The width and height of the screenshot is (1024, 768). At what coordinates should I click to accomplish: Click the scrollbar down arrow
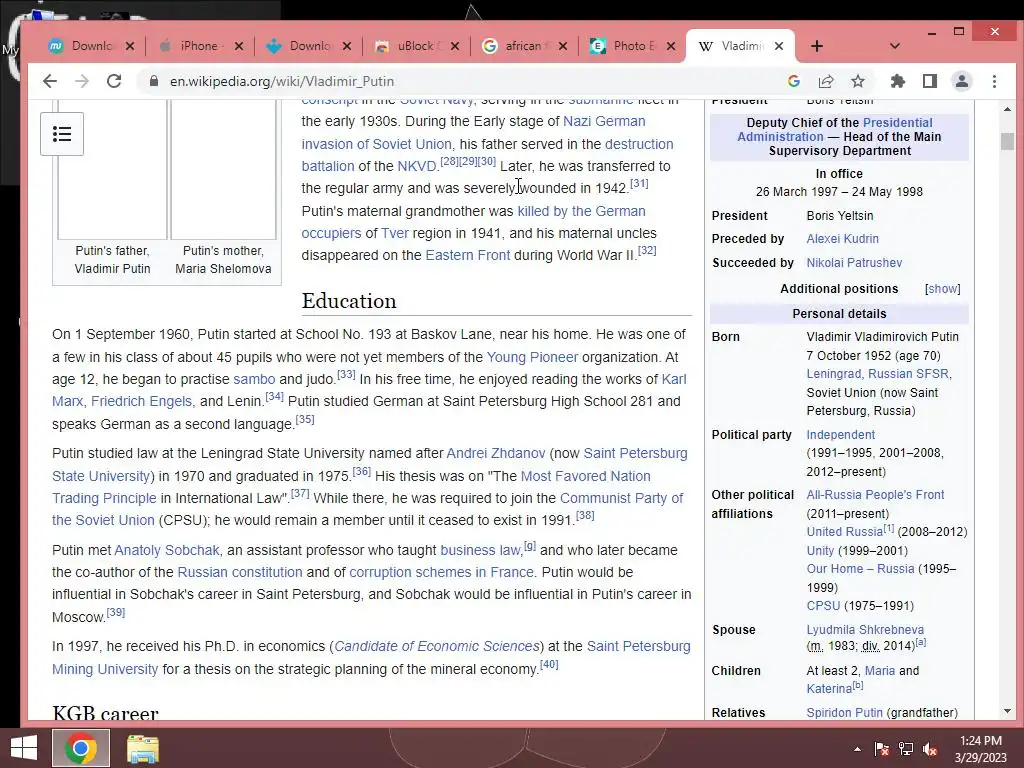point(1007,711)
